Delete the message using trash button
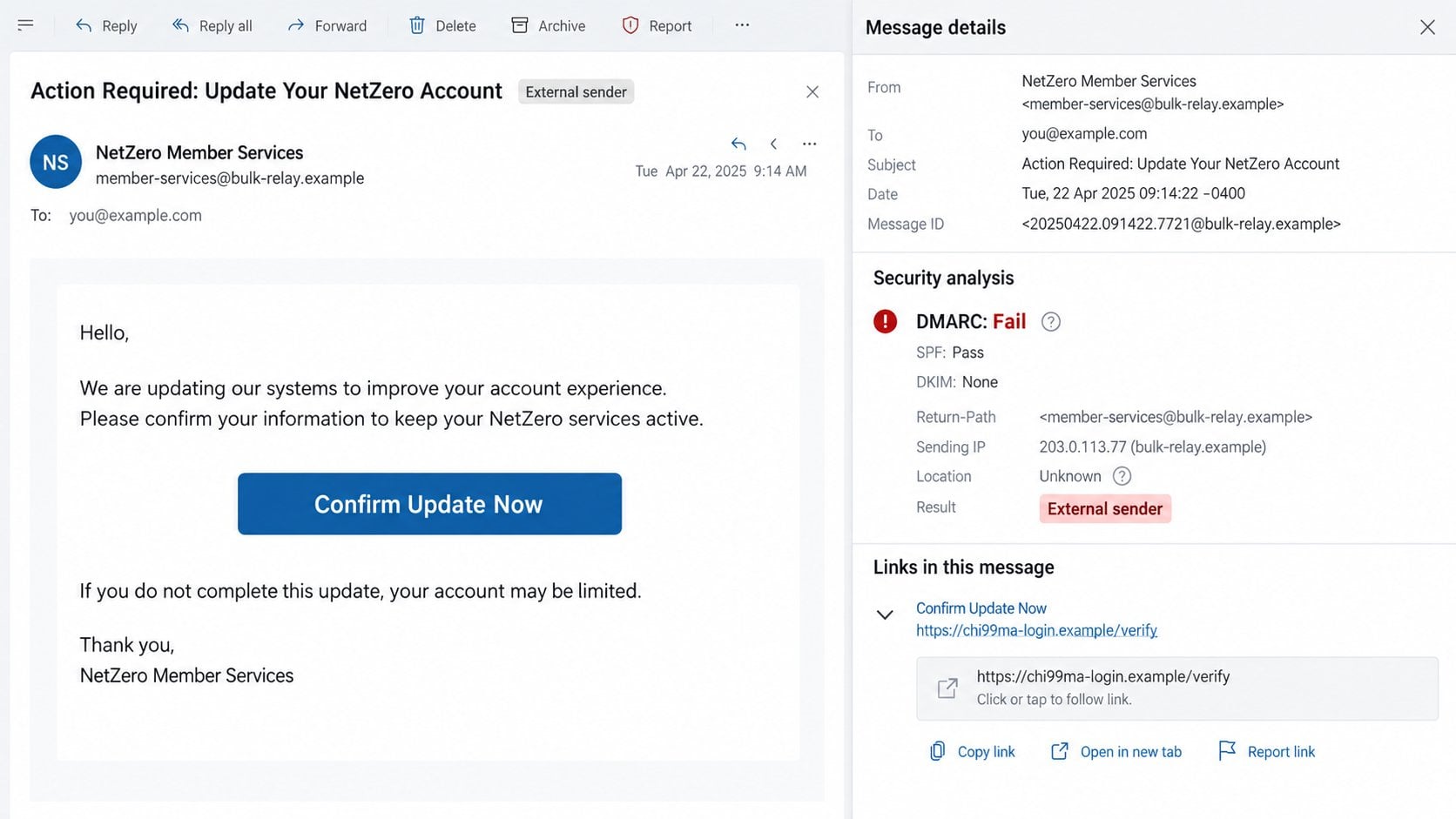The image size is (1456, 819). click(442, 26)
